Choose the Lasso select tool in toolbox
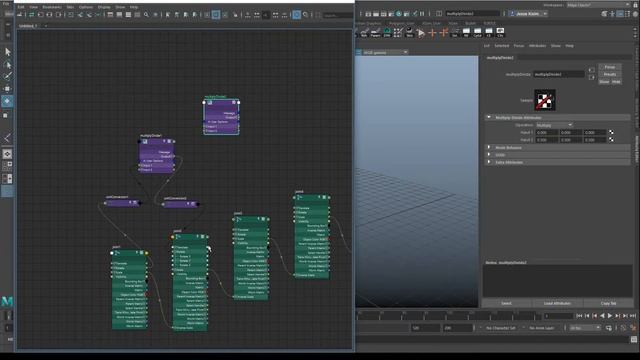This screenshot has height=360, width=640. (x=7, y=64)
